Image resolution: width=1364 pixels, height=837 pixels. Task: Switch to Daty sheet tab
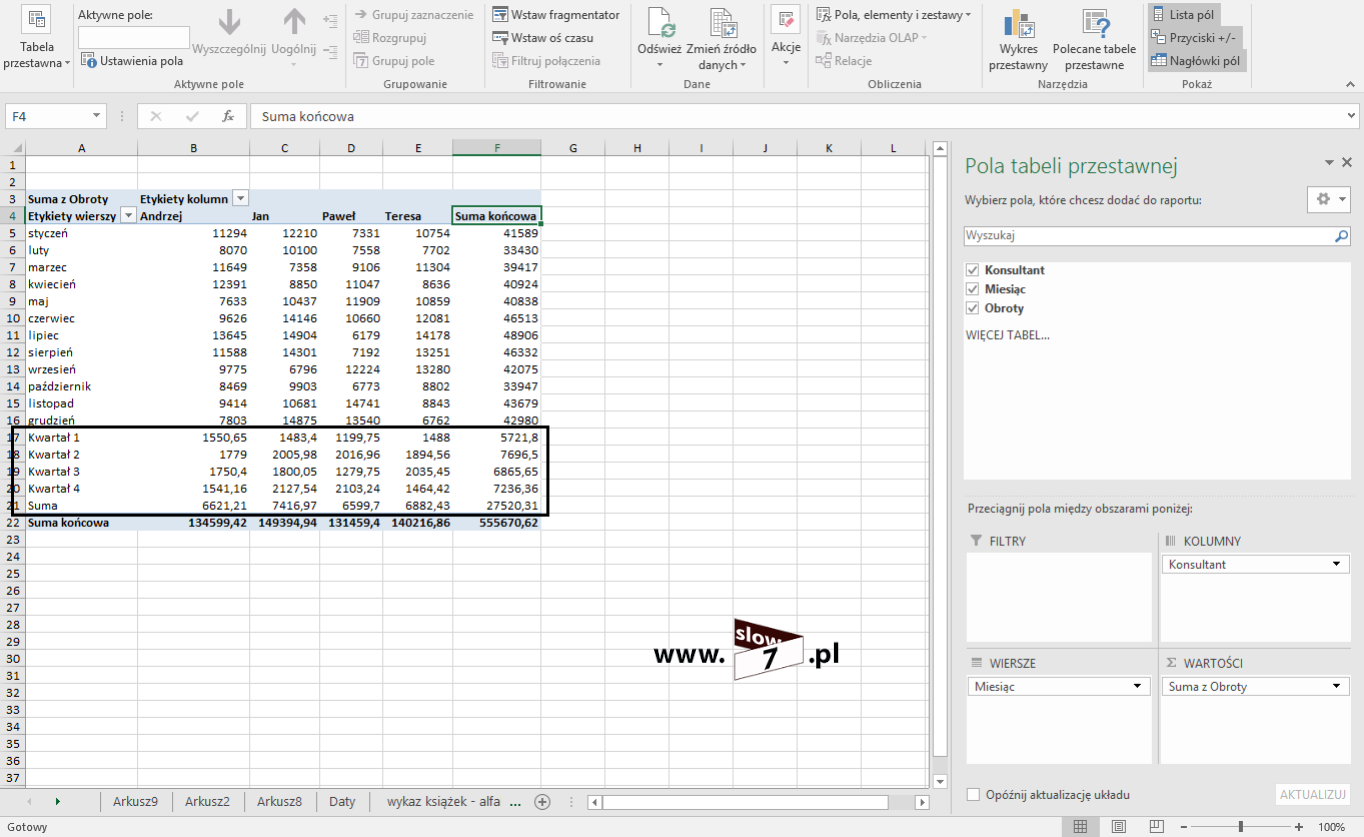tap(342, 801)
